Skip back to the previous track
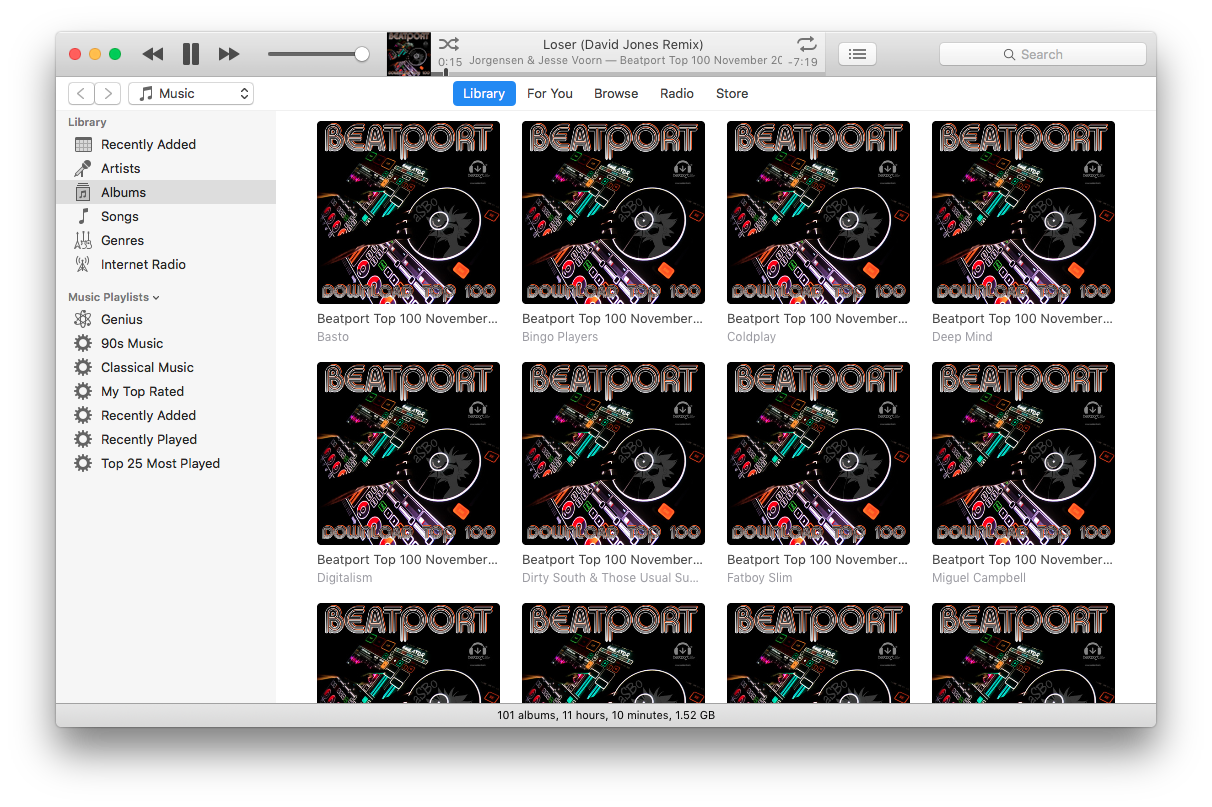Image resolution: width=1212 pixels, height=807 pixels. 152,54
